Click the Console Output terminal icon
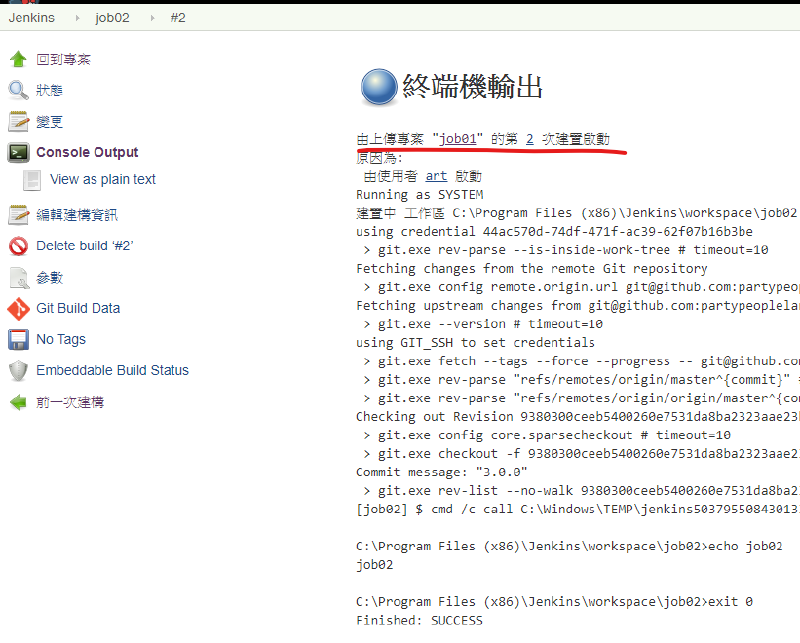The width and height of the screenshot is (800, 643). pos(18,153)
